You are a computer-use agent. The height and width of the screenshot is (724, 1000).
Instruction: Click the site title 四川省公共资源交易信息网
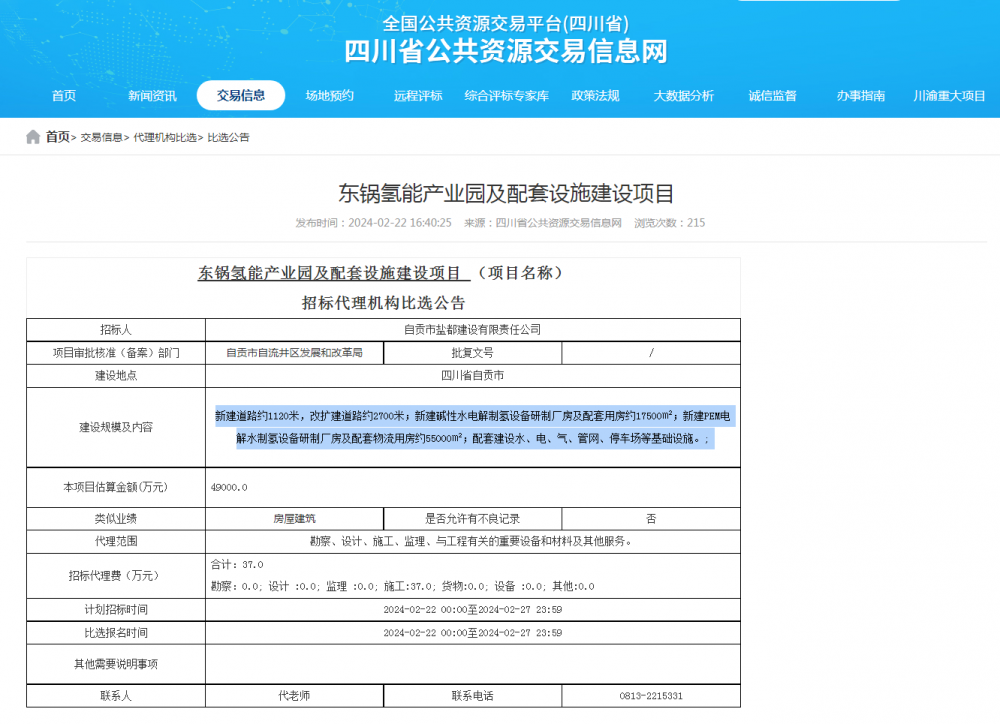pos(506,51)
